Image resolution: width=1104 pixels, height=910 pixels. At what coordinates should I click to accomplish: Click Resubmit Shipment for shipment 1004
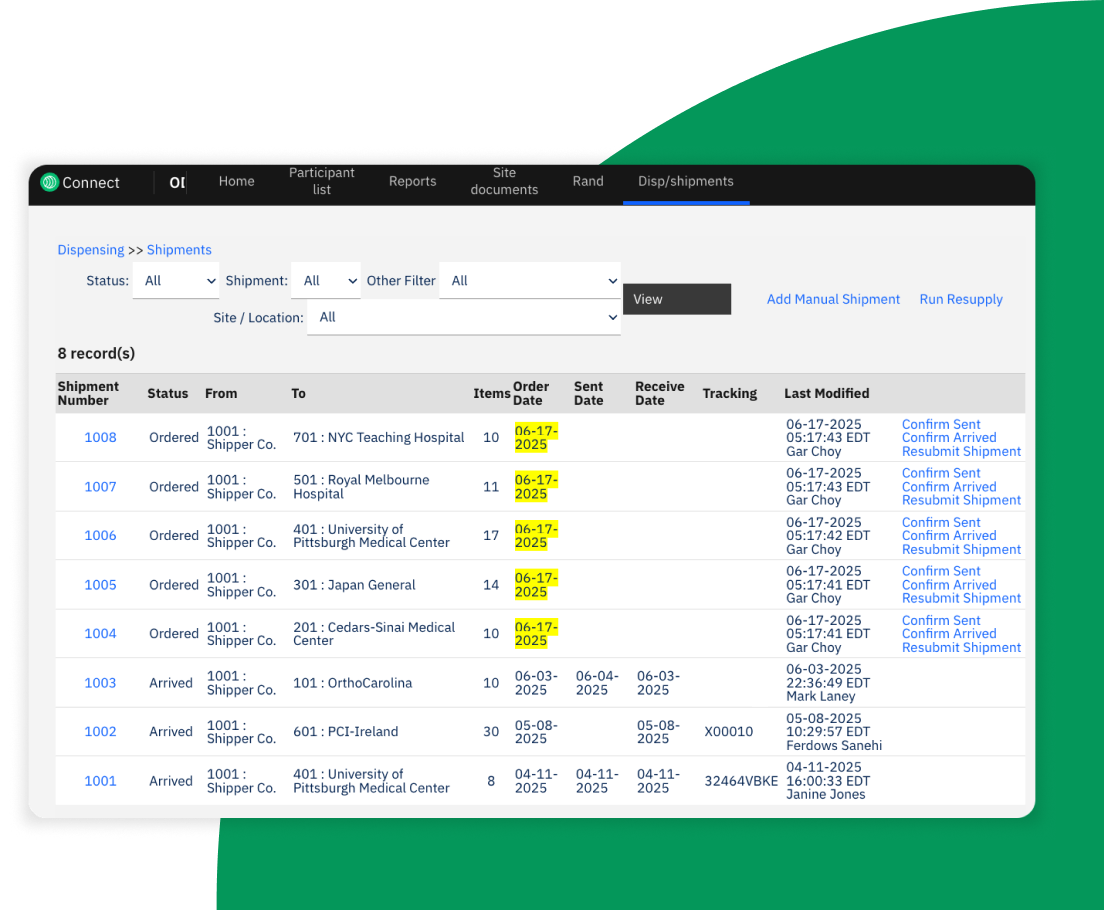click(x=961, y=647)
